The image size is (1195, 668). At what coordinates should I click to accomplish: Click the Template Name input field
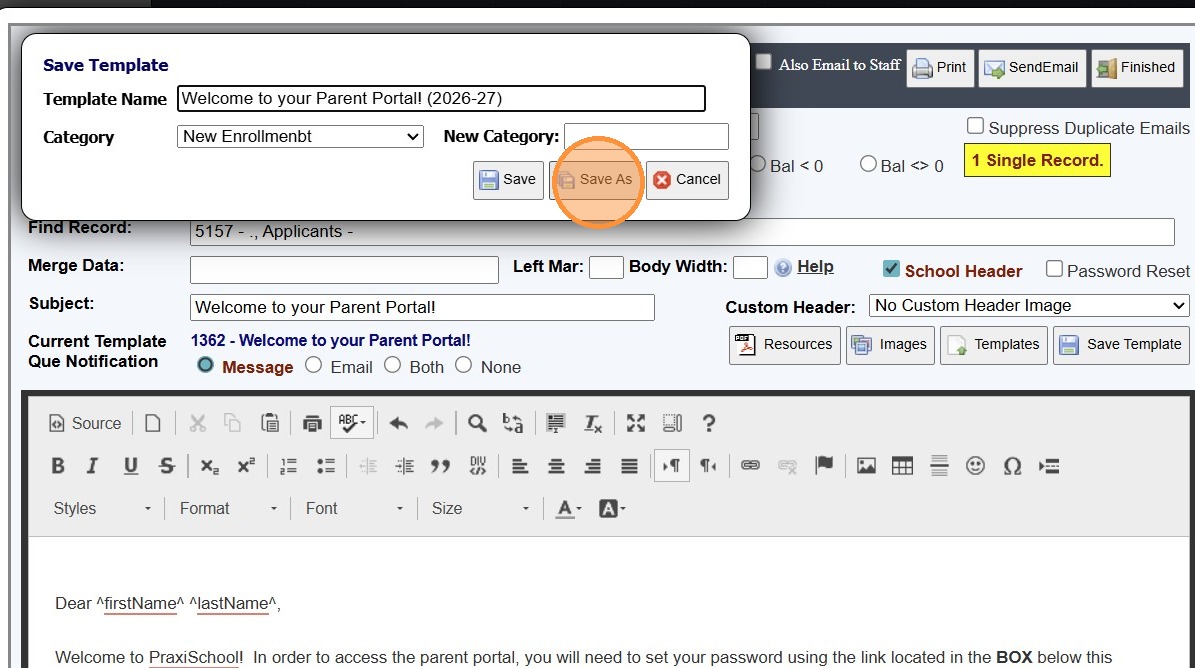coord(441,98)
